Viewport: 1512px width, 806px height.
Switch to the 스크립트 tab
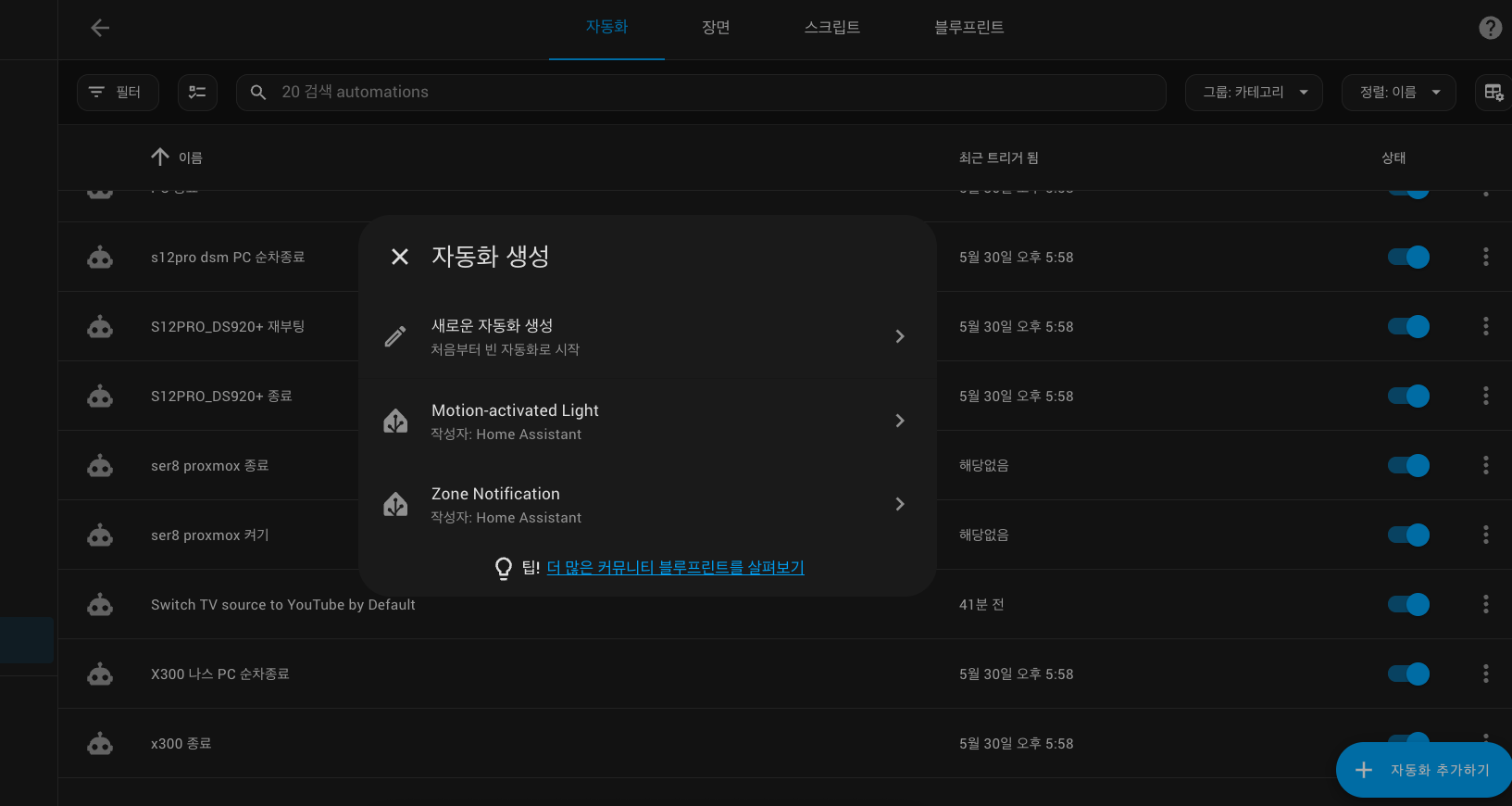(x=831, y=28)
